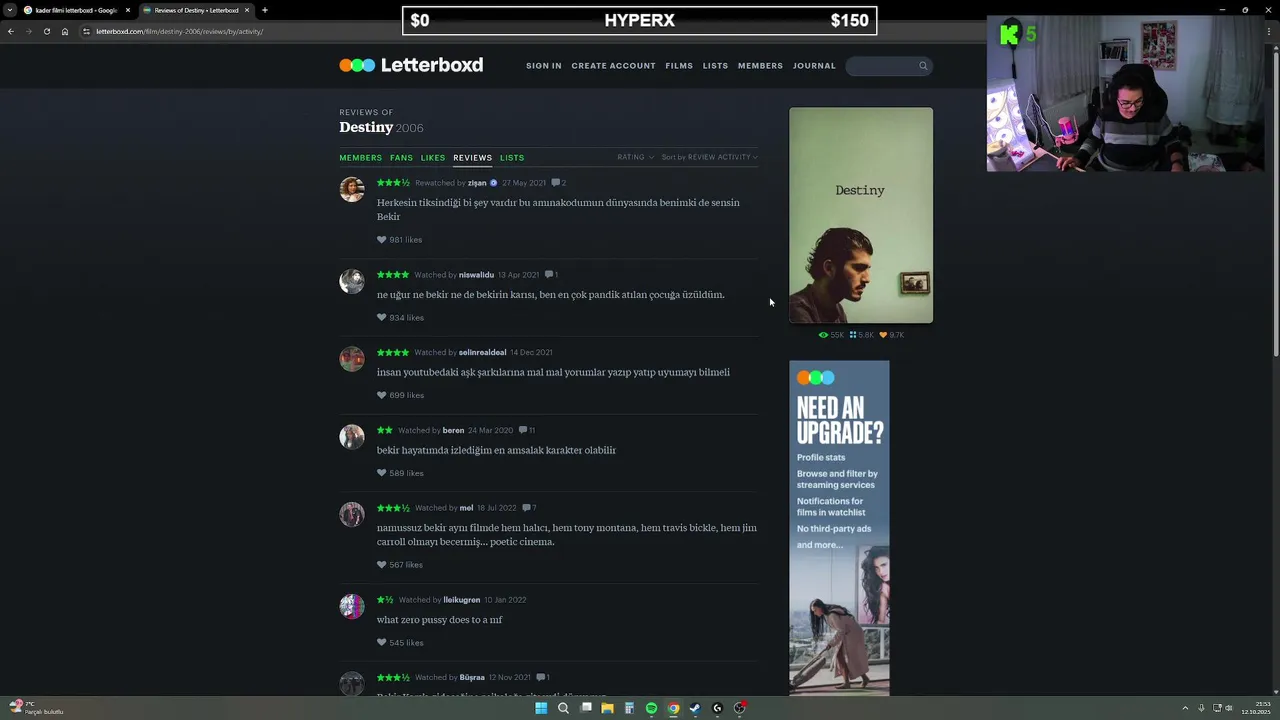Viewport: 1280px width, 720px height.
Task: Open Windows Start menu
Action: pos(541,708)
